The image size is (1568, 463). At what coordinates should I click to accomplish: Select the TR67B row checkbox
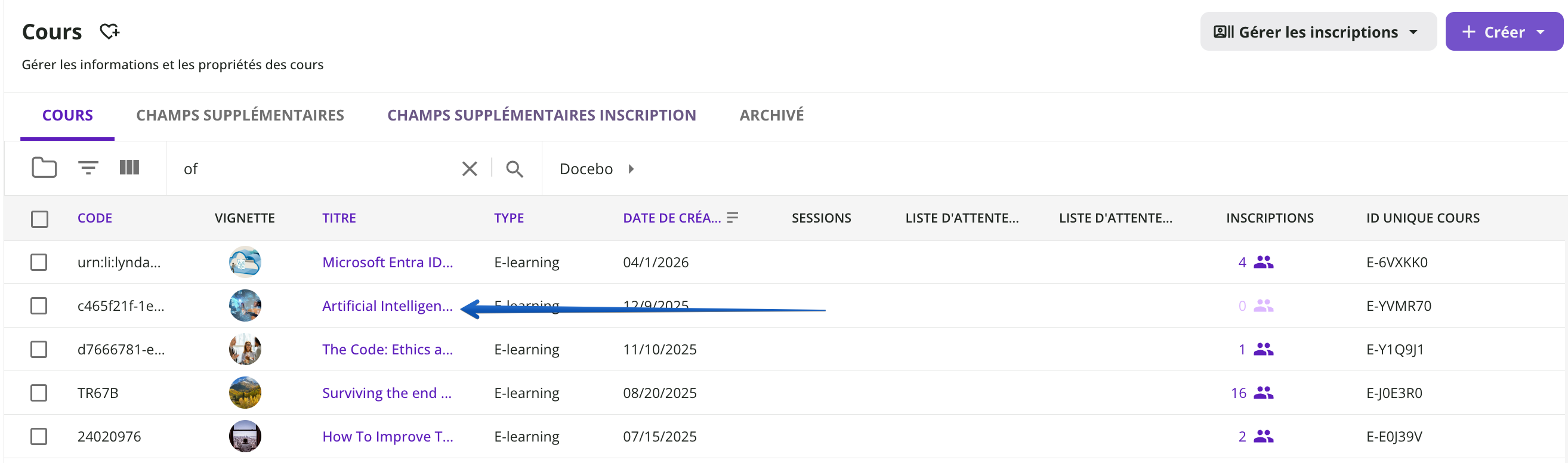tap(39, 393)
